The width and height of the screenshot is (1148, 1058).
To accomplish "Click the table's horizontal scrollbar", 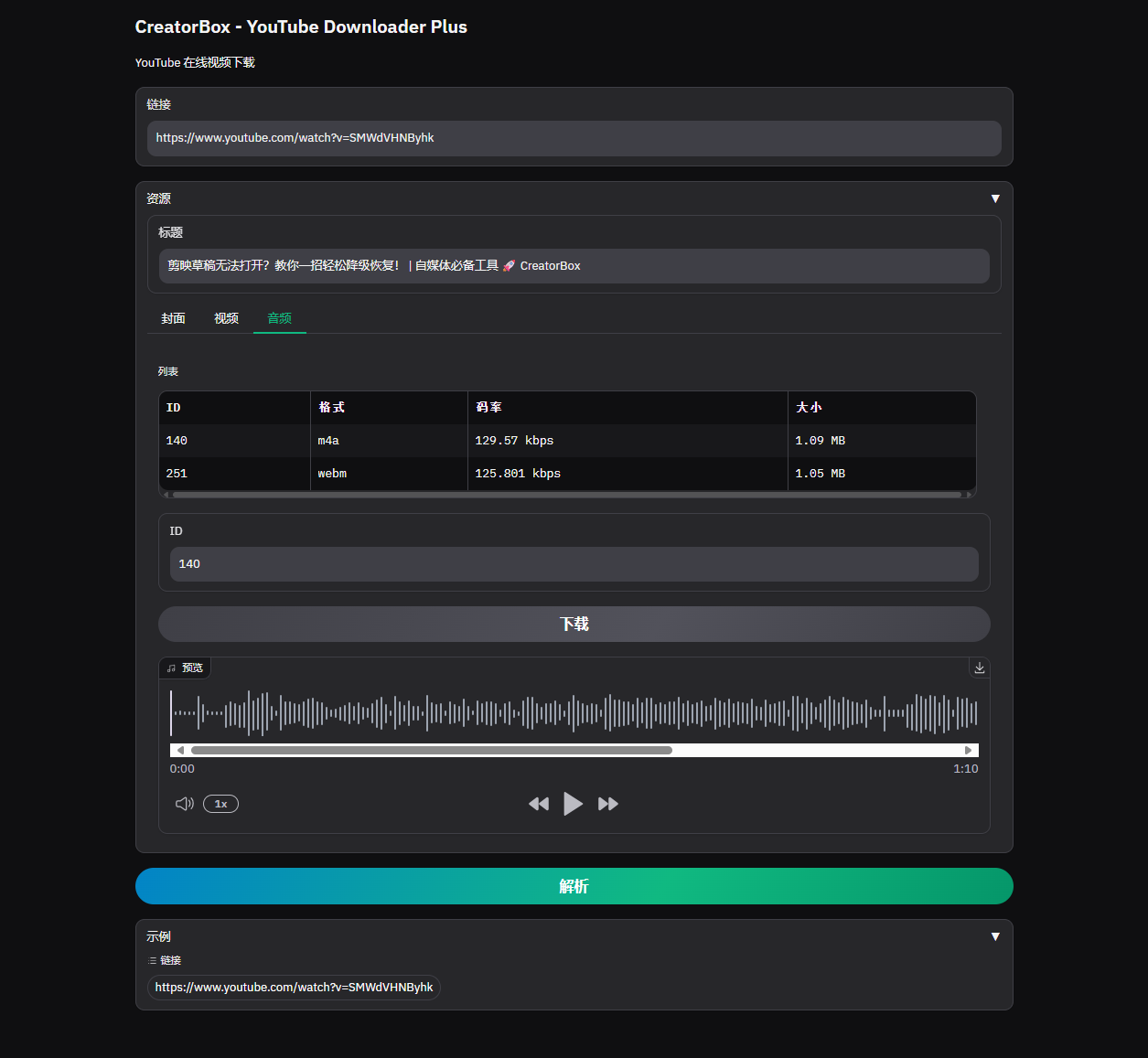I will (567, 495).
